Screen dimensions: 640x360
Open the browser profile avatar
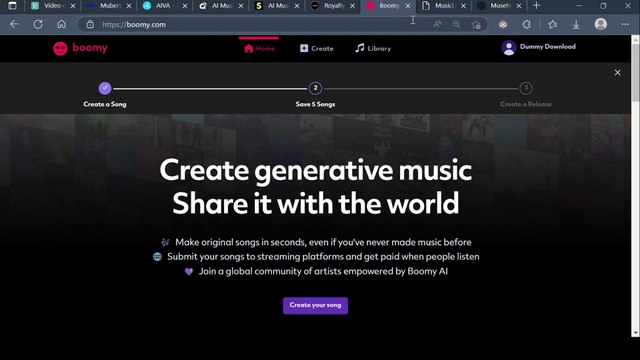click(x=600, y=24)
